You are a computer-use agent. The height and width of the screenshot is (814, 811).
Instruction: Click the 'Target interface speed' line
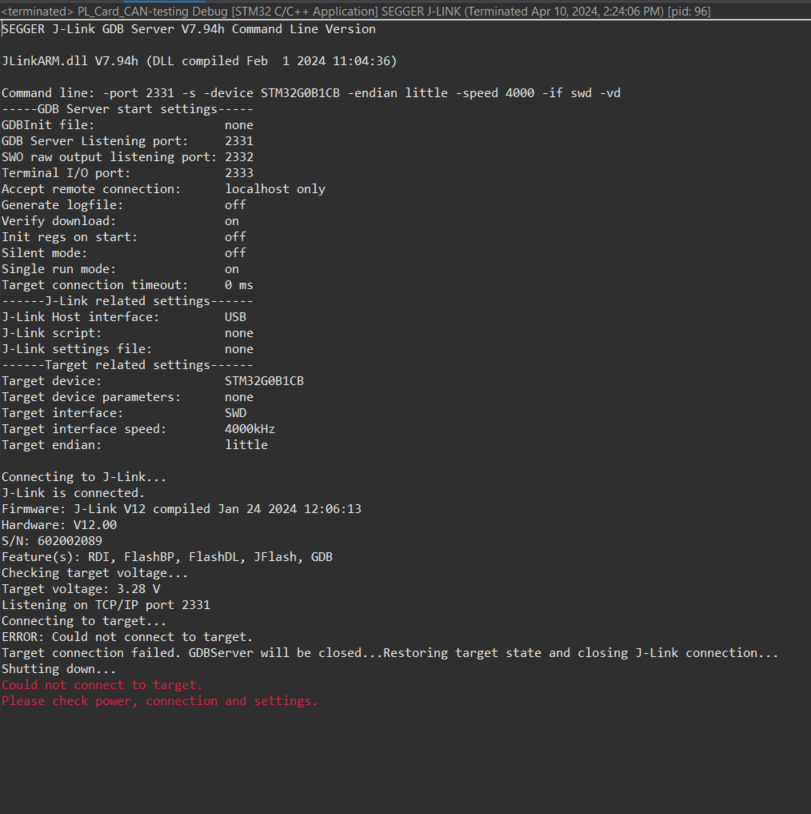tap(138, 429)
